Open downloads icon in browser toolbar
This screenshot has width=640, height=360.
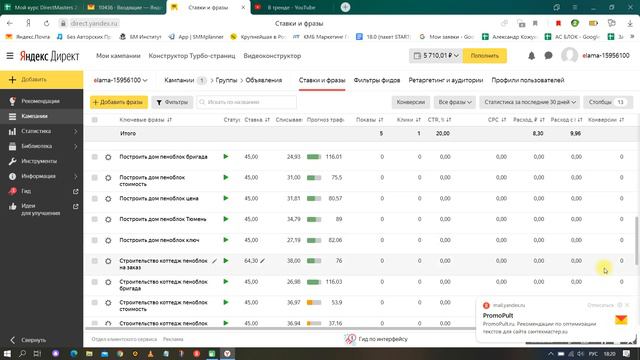630,23
